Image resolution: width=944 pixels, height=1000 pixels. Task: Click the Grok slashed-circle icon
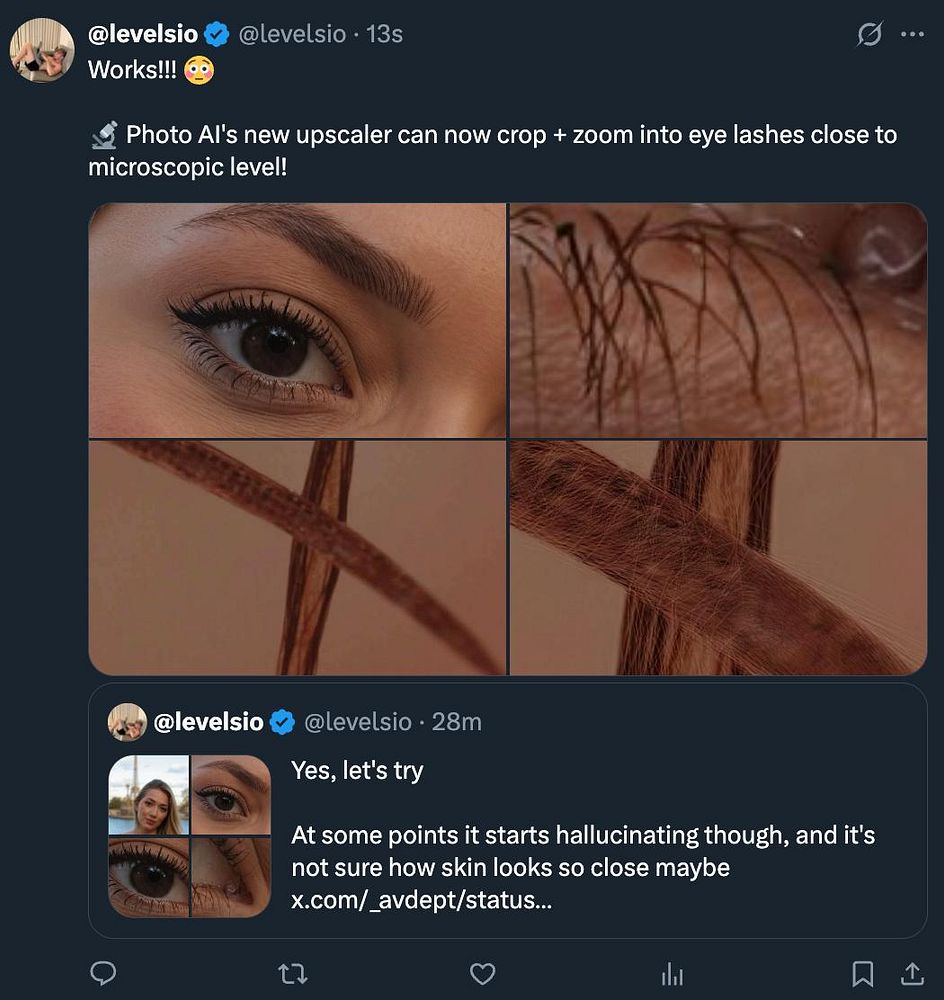coord(870,34)
